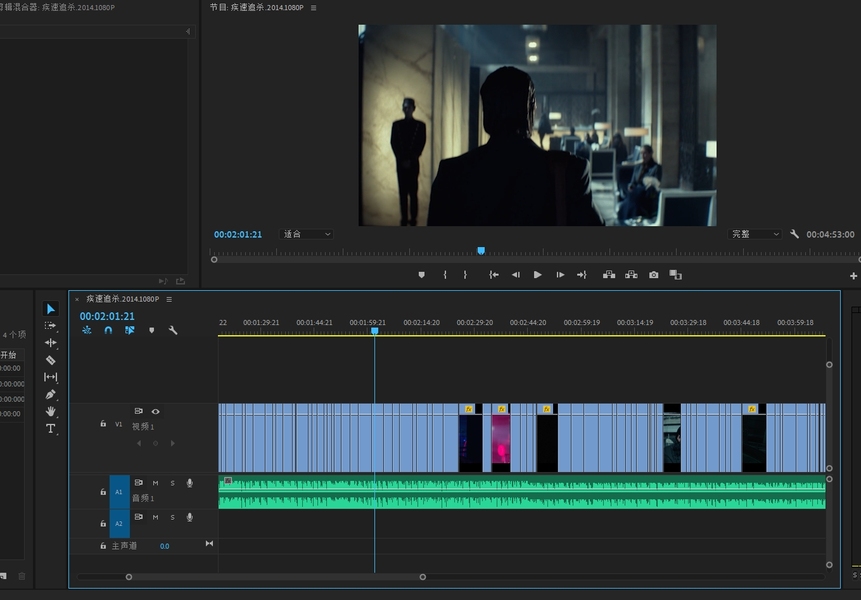Toggle V1 track lock

[x=103, y=424]
